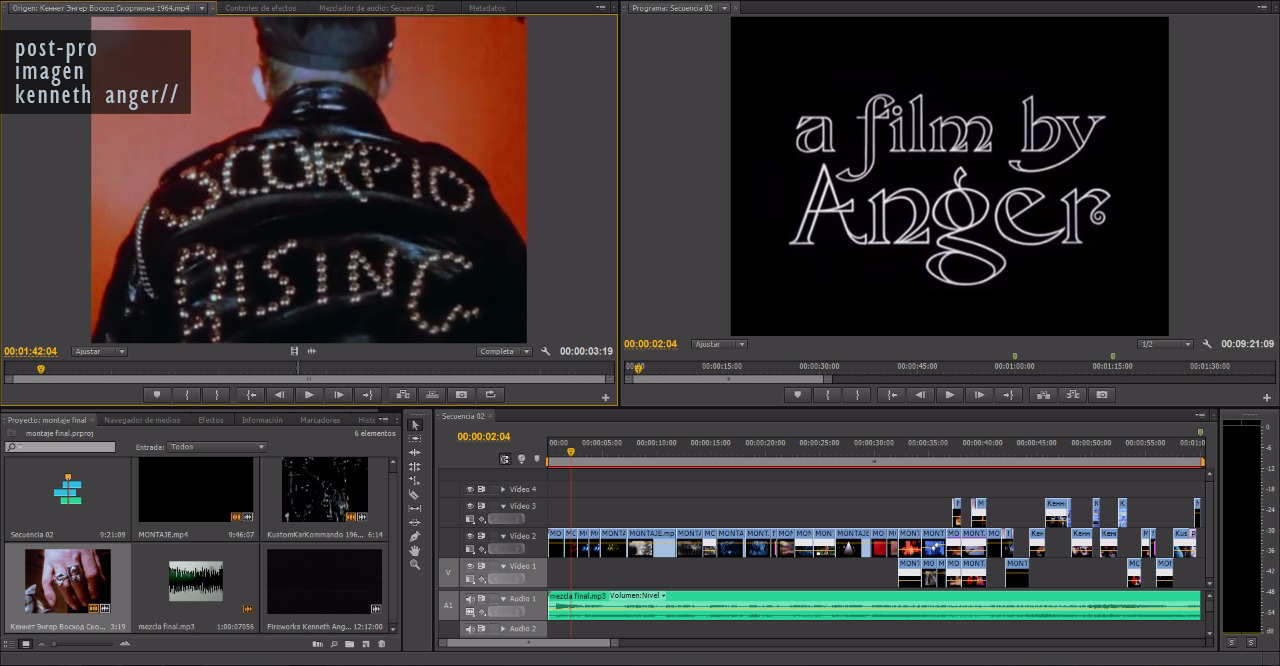Expand the Audio 2 track
Screen dimensions: 1280x666
click(x=503, y=629)
